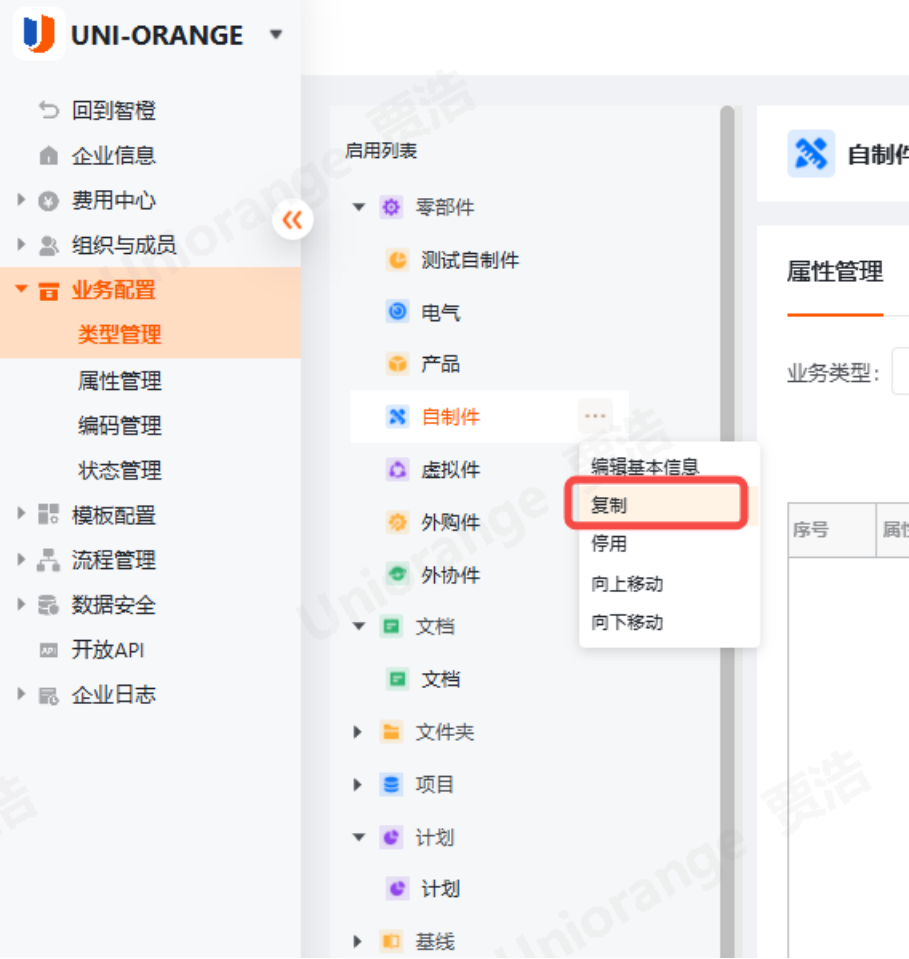The width and height of the screenshot is (909, 959).
Task: Click the 产品 cube icon
Action: pyautogui.click(x=397, y=364)
